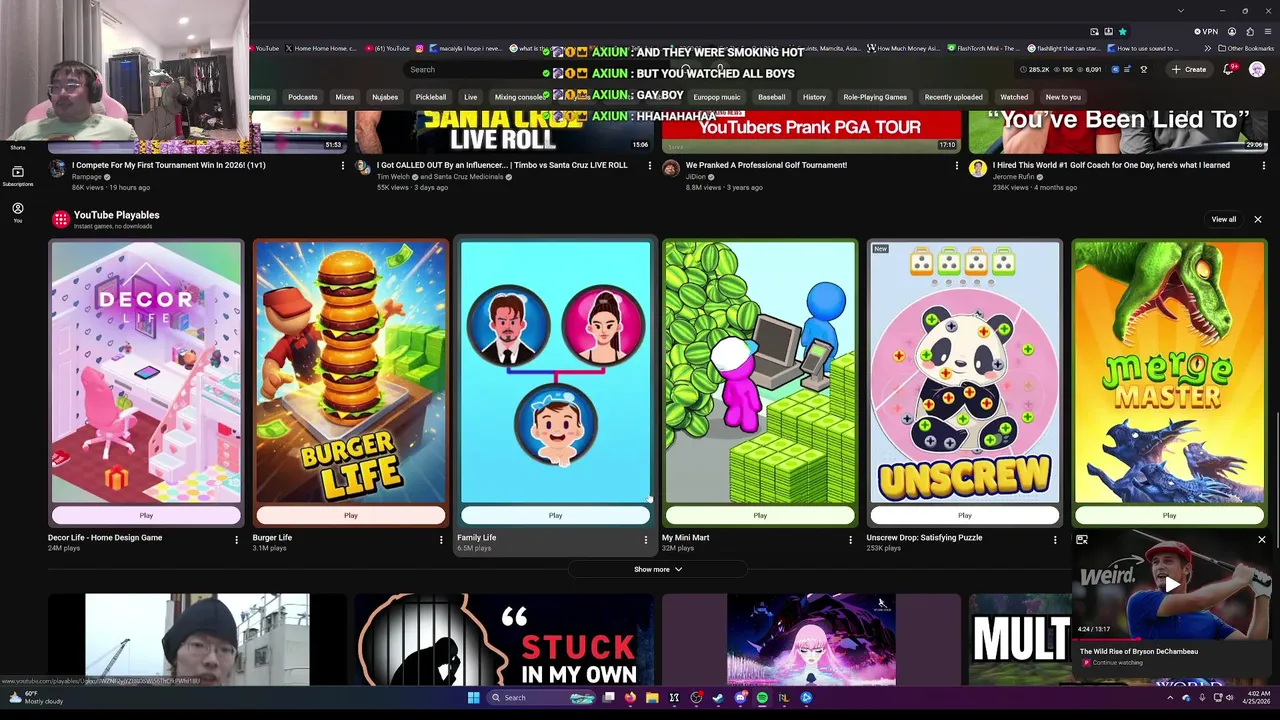The image size is (1280, 720).
Task: Click Jerome Rufin channel avatar
Action: click(x=977, y=169)
